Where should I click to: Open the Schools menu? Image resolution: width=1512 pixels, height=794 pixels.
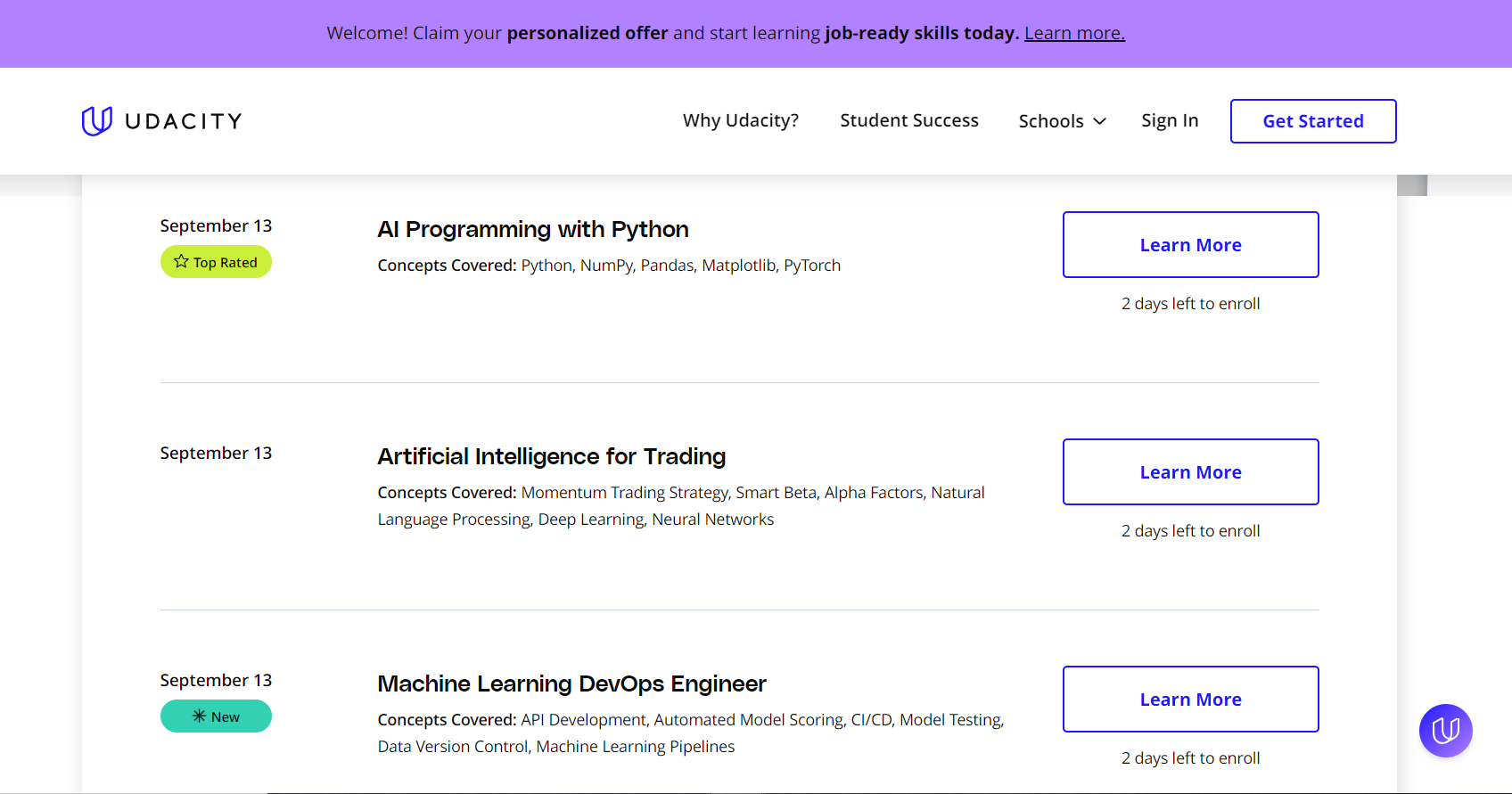coord(1051,121)
